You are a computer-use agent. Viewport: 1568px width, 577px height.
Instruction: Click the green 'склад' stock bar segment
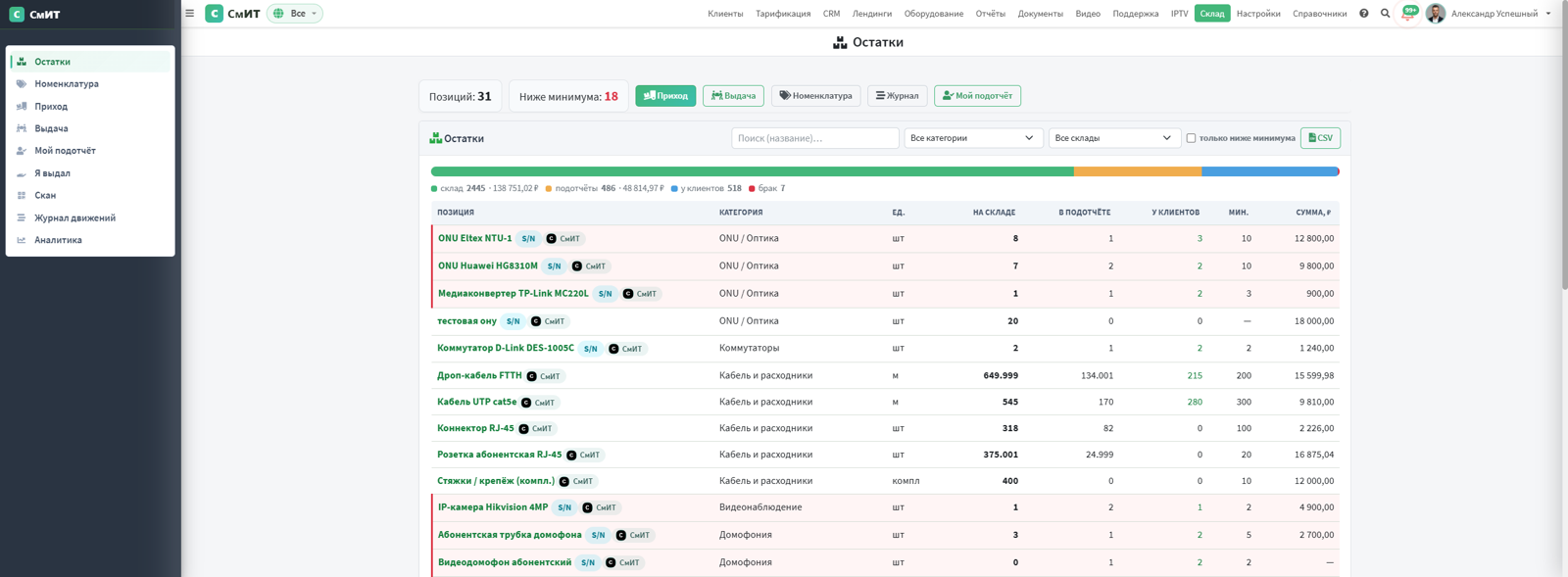coord(753,171)
